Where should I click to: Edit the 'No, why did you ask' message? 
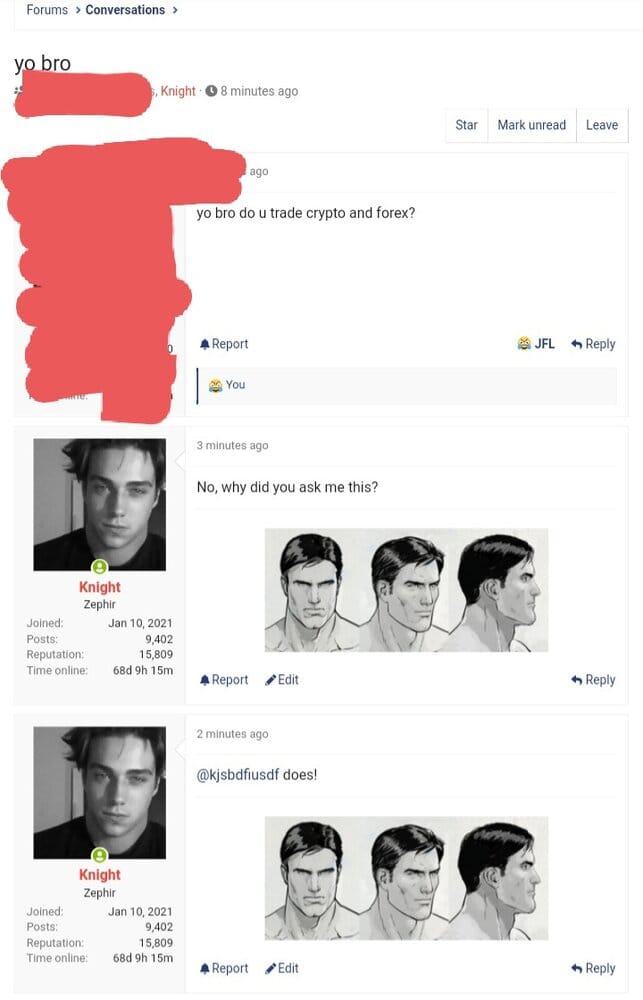[281, 680]
